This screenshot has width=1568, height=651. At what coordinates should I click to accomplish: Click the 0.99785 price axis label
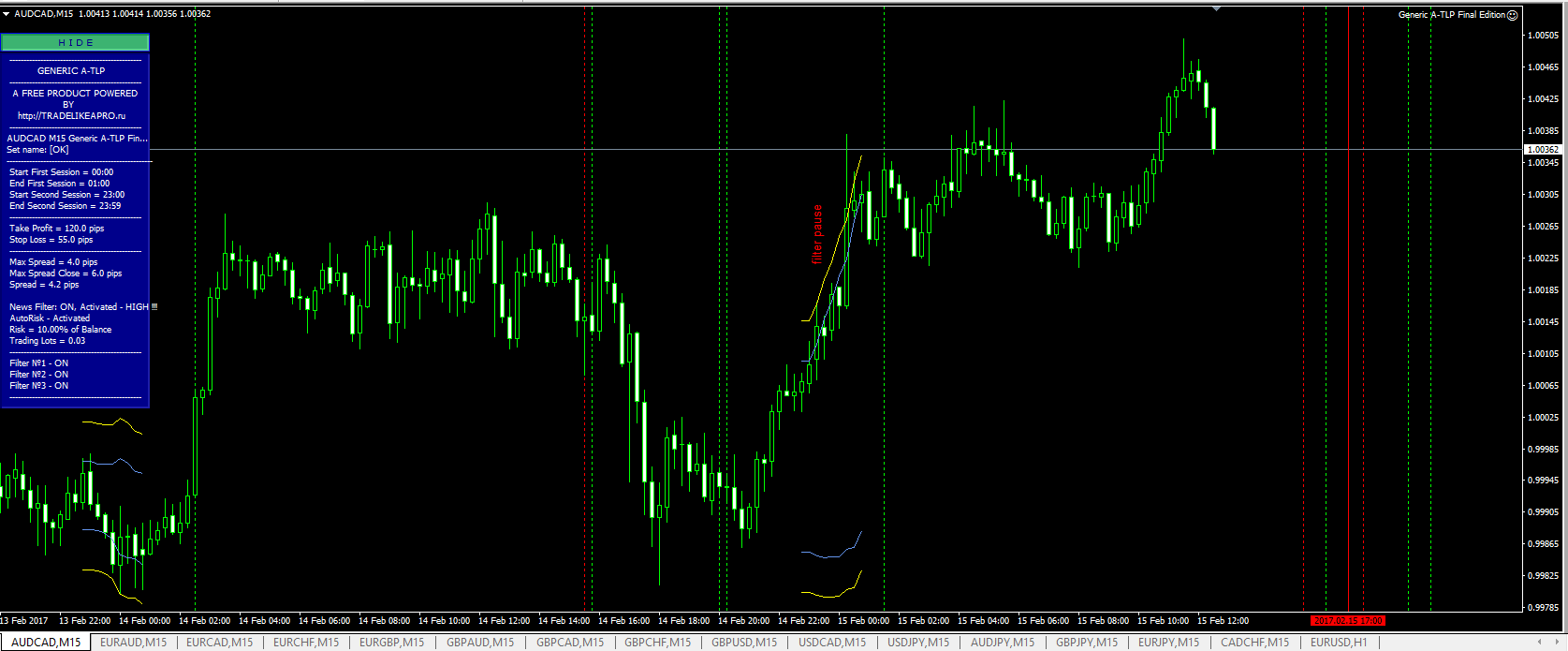coord(1543,608)
